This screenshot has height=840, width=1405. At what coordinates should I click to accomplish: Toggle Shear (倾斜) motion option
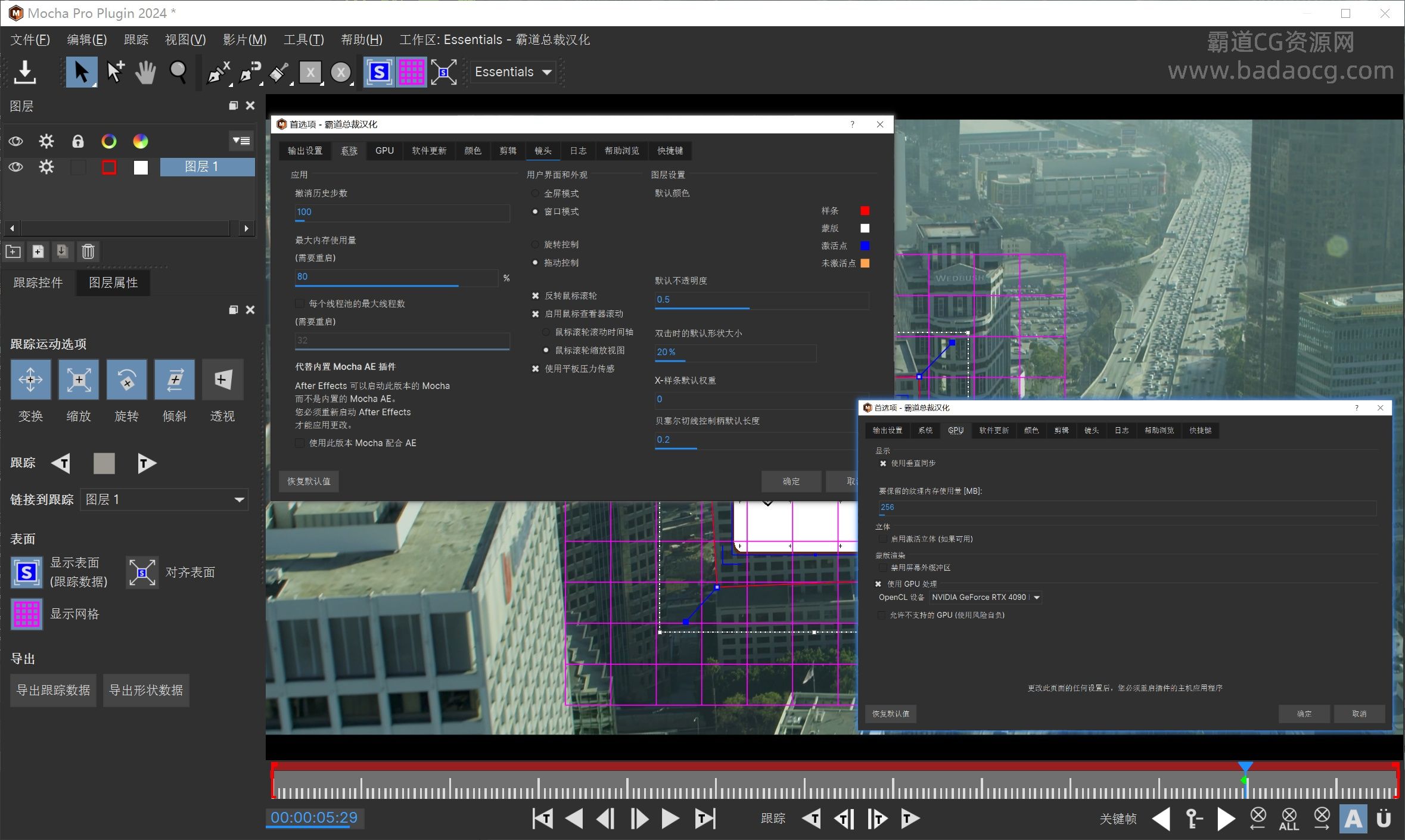[175, 379]
